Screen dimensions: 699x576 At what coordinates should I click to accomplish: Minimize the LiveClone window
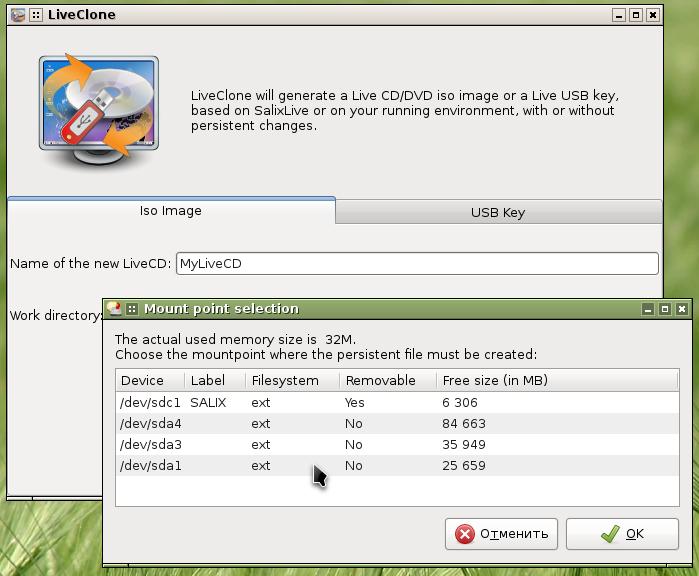[619, 16]
